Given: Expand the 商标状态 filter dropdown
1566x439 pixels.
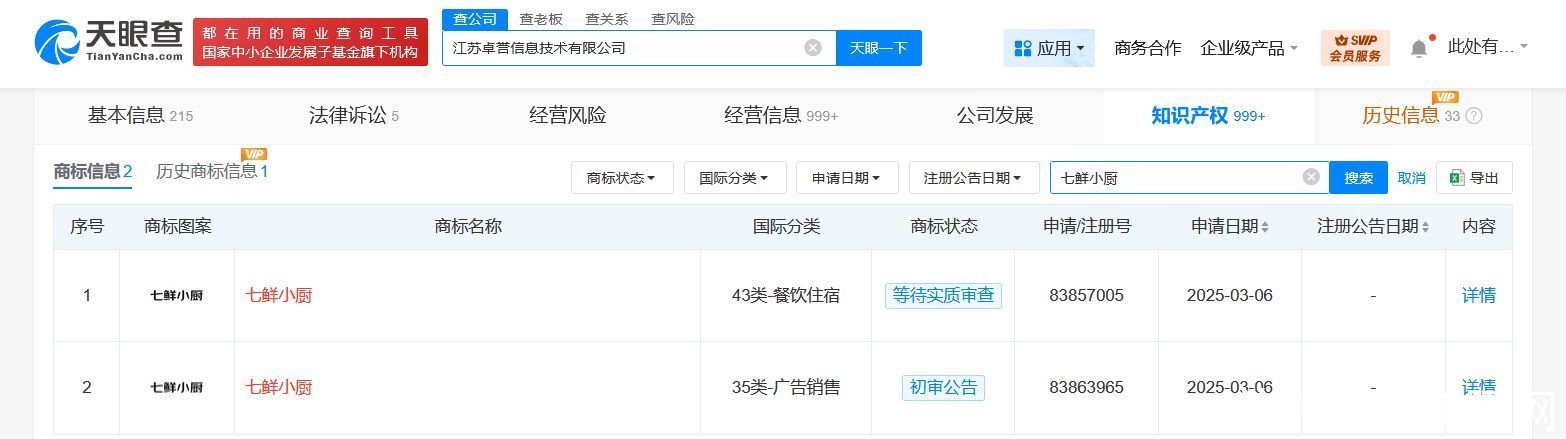Looking at the screenshot, I should (621, 178).
